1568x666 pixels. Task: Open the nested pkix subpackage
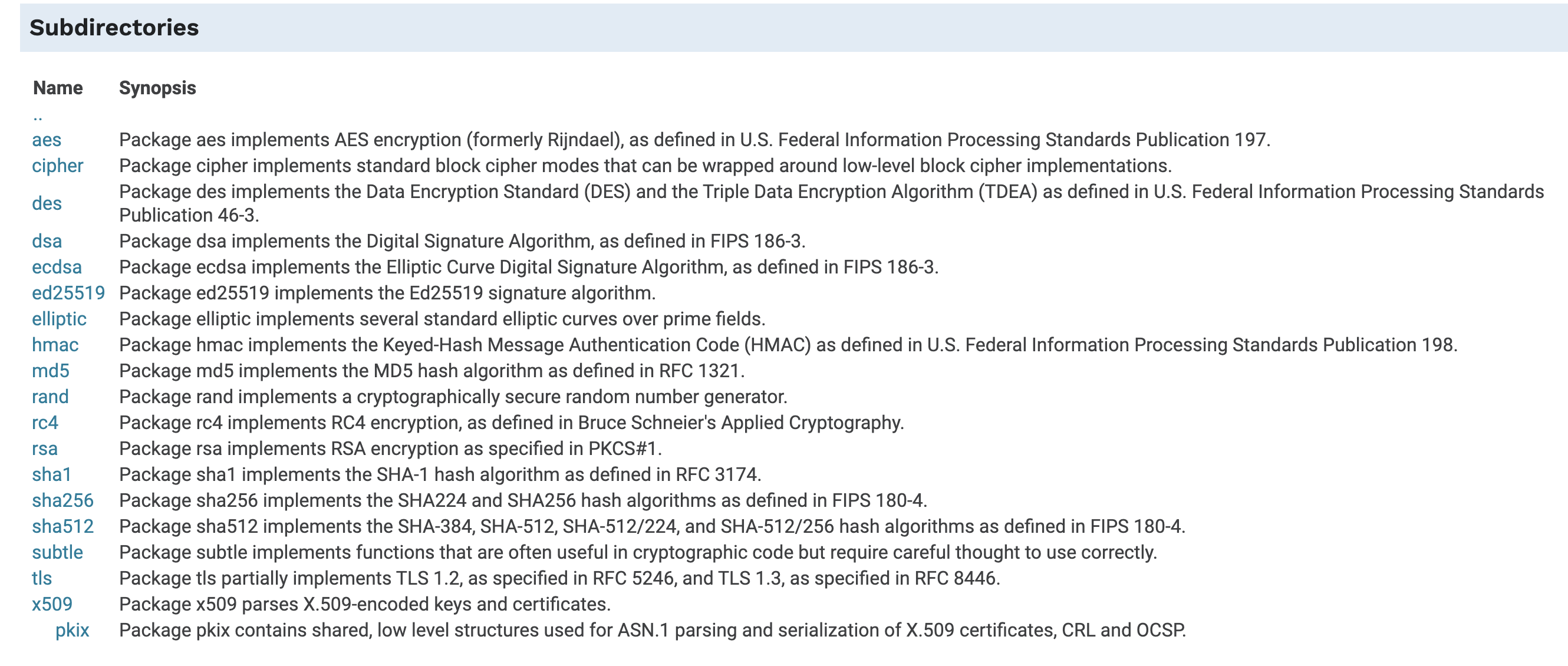coord(73,630)
